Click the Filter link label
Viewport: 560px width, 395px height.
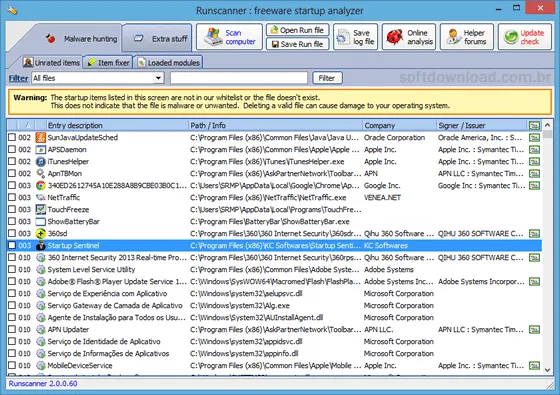click(18, 78)
